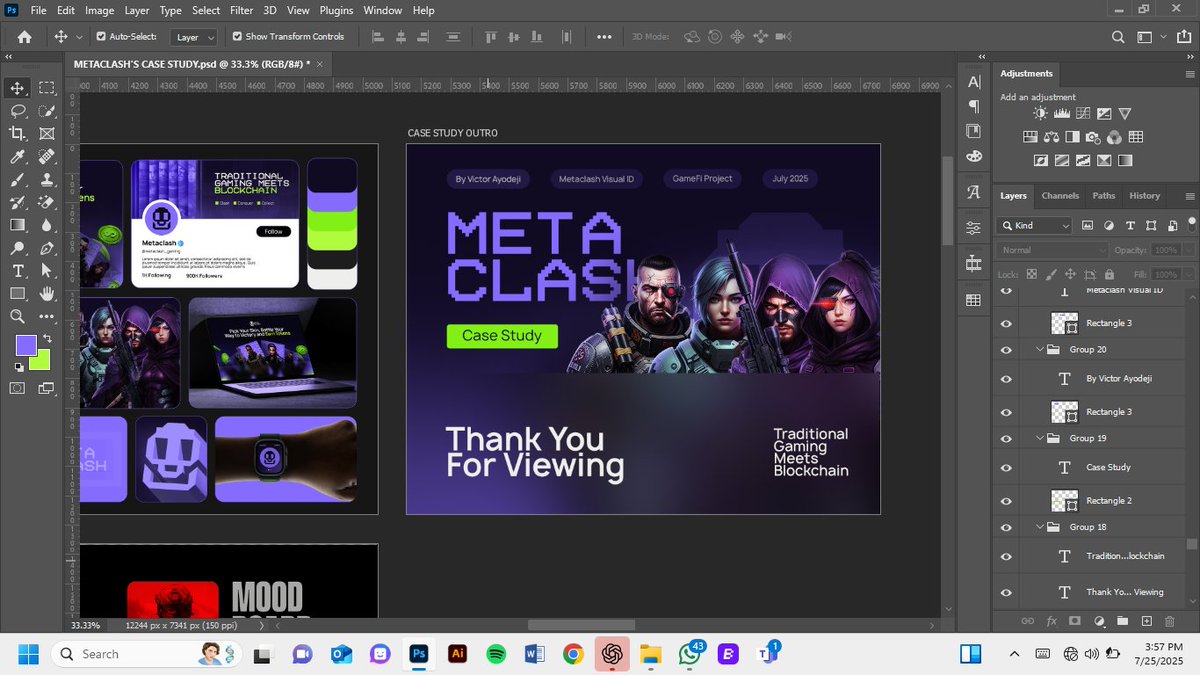This screenshot has height=675, width=1200.
Task: Open the Normal blend mode dropdown
Action: click(x=1051, y=250)
